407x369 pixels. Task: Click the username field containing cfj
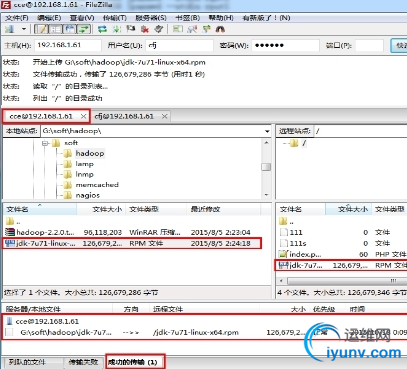pyautogui.click(x=179, y=45)
